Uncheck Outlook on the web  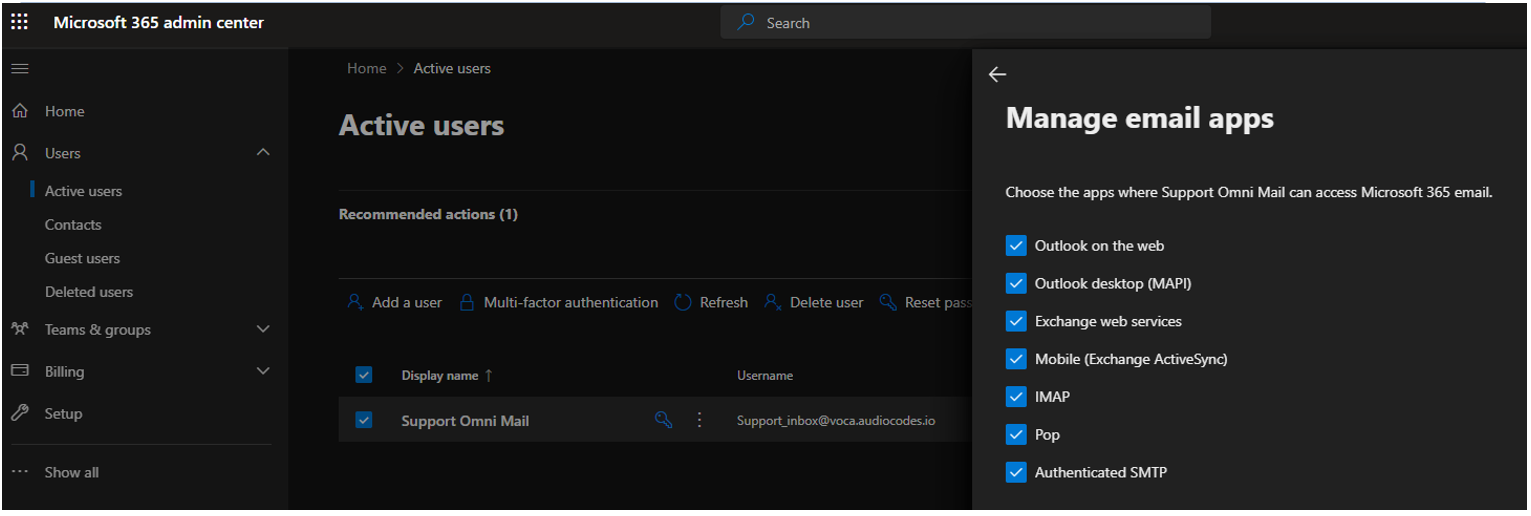(x=1016, y=246)
